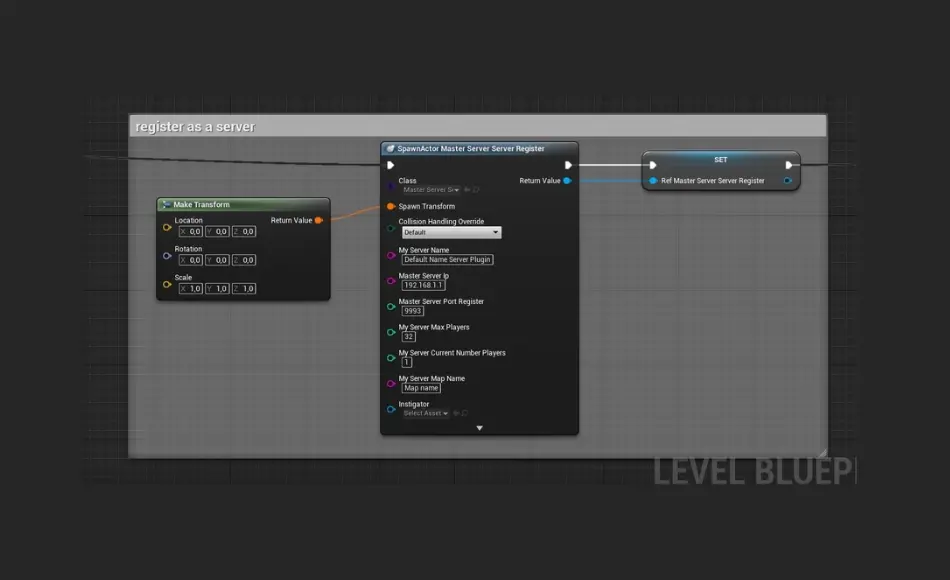950x580 pixels.
Task: Click the Return Value pin on Make Transform
Action: pos(318,220)
